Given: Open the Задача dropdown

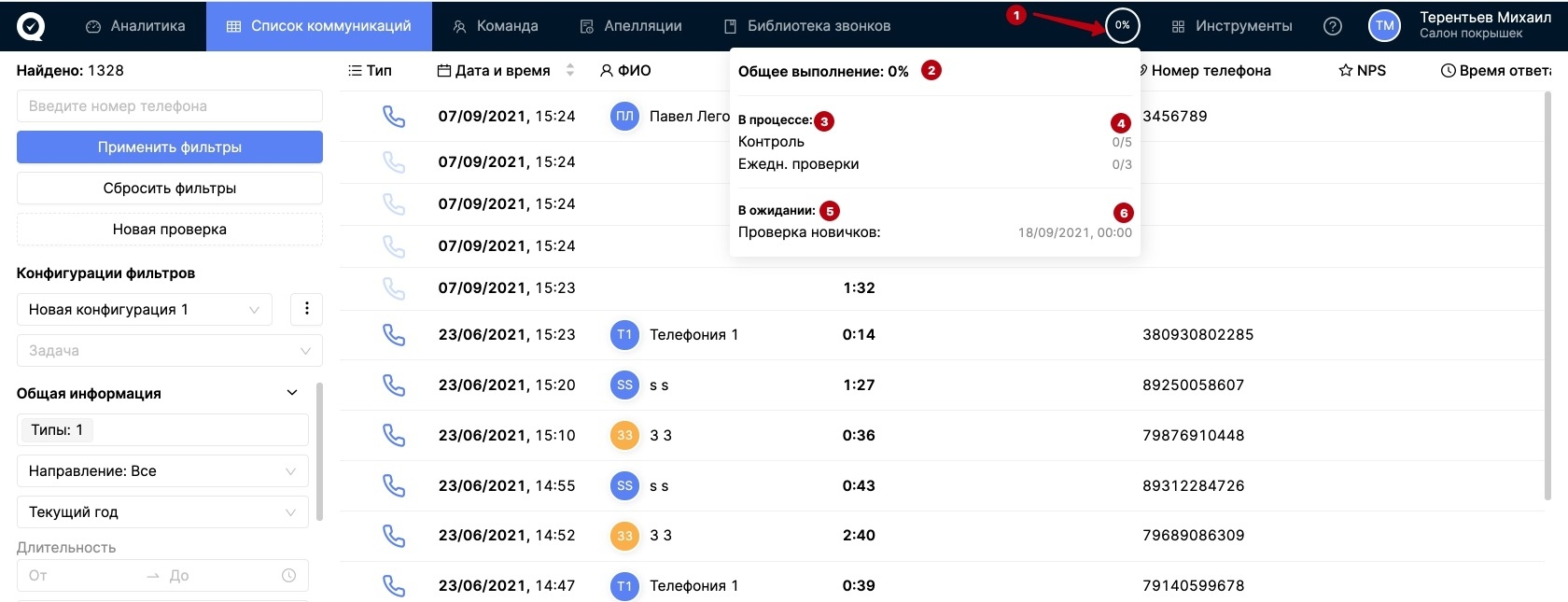Looking at the screenshot, I should click(x=169, y=351).
